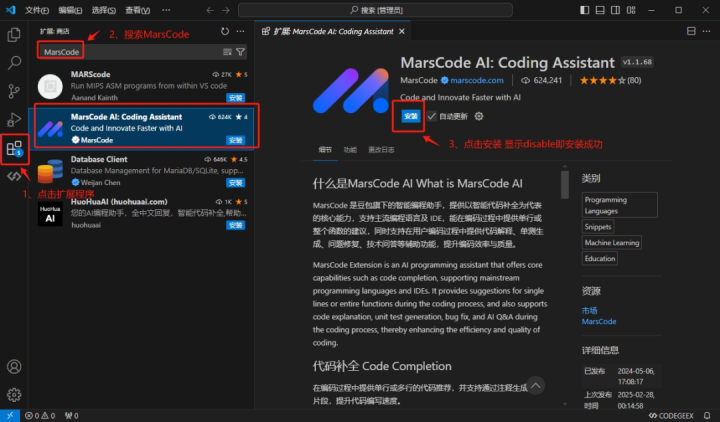Split the editor to the right
720x422 pixels.
[x=691, y=31]
